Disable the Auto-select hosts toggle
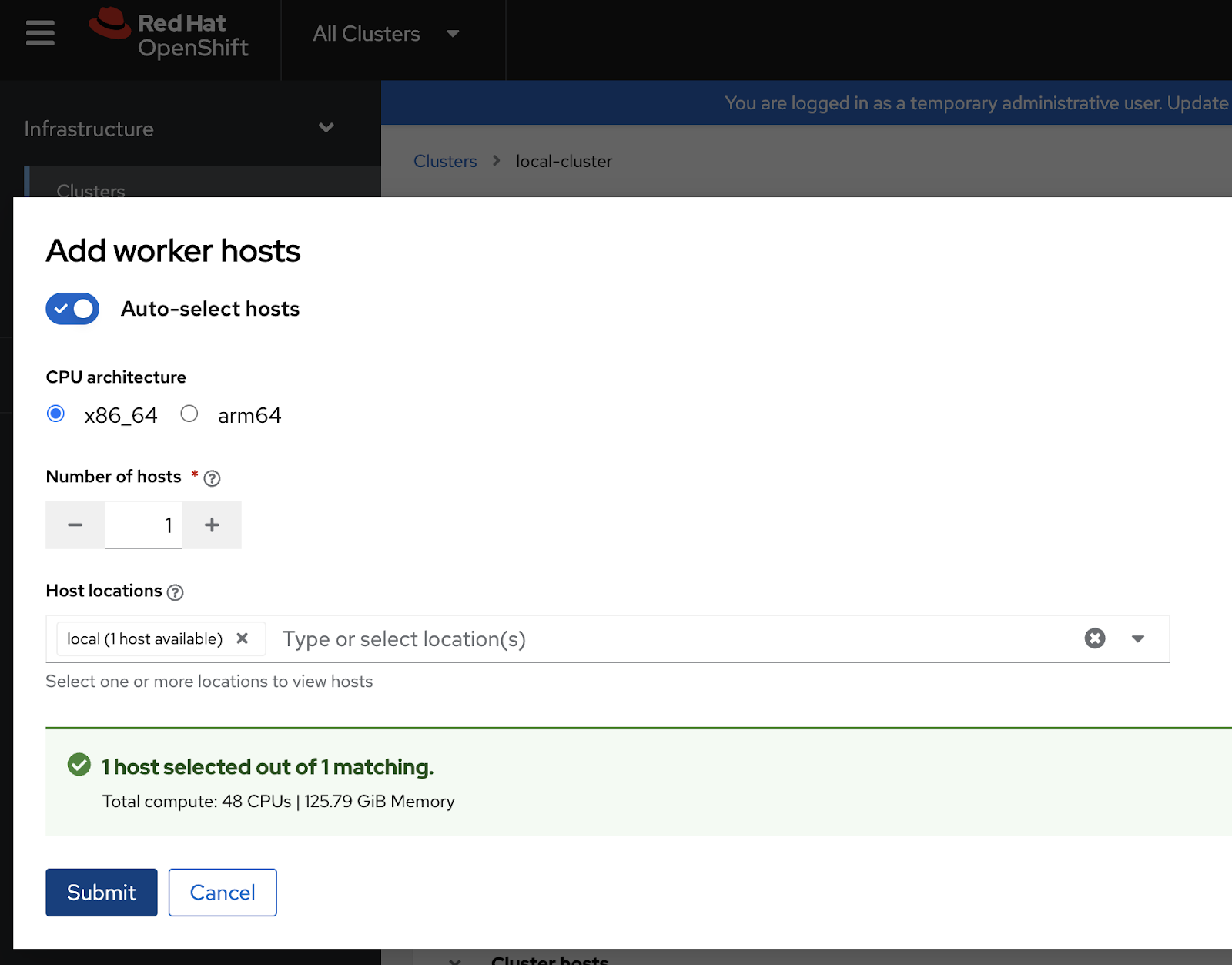1232x965 pixels. pyautogui.click(x=72, y=308)
